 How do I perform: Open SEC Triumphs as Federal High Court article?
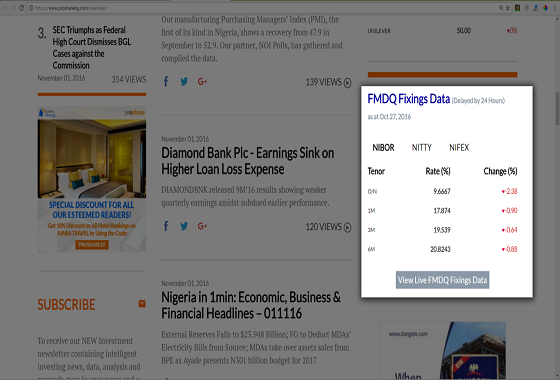(92, 48)
